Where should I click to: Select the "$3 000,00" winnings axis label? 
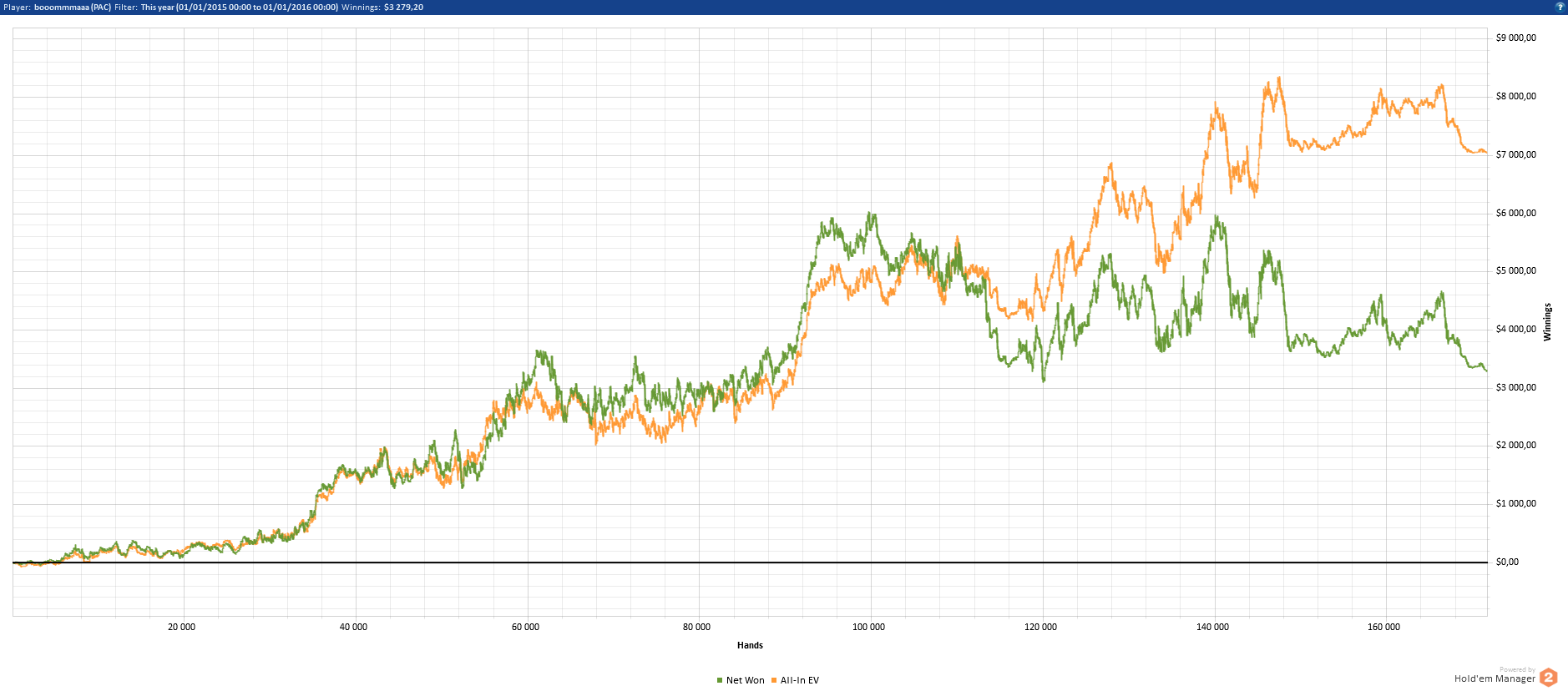(1515, 387)
